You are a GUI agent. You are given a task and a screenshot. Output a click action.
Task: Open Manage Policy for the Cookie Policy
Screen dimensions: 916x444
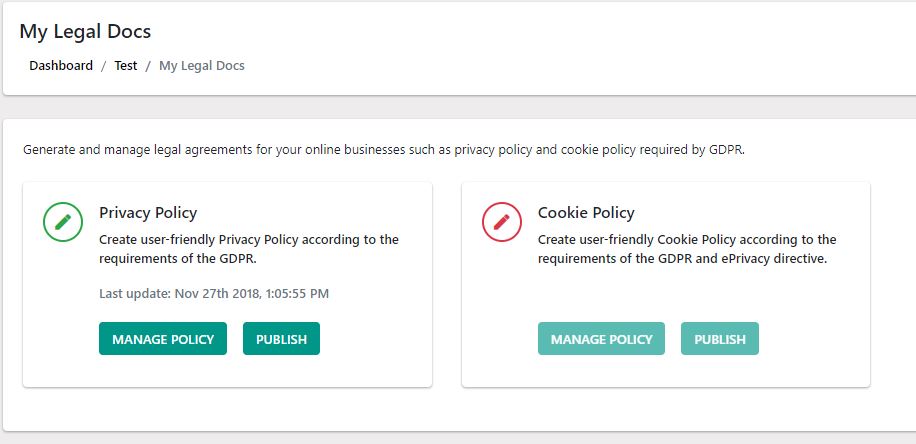pyautogui.click(x=601, y=339)
